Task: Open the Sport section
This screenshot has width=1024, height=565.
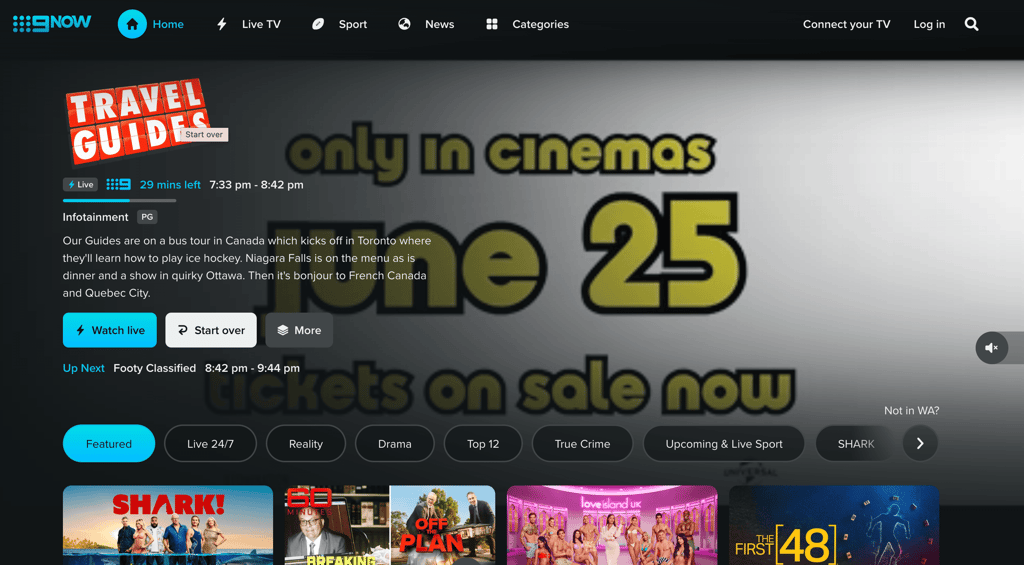Action: tap(340, 24)
